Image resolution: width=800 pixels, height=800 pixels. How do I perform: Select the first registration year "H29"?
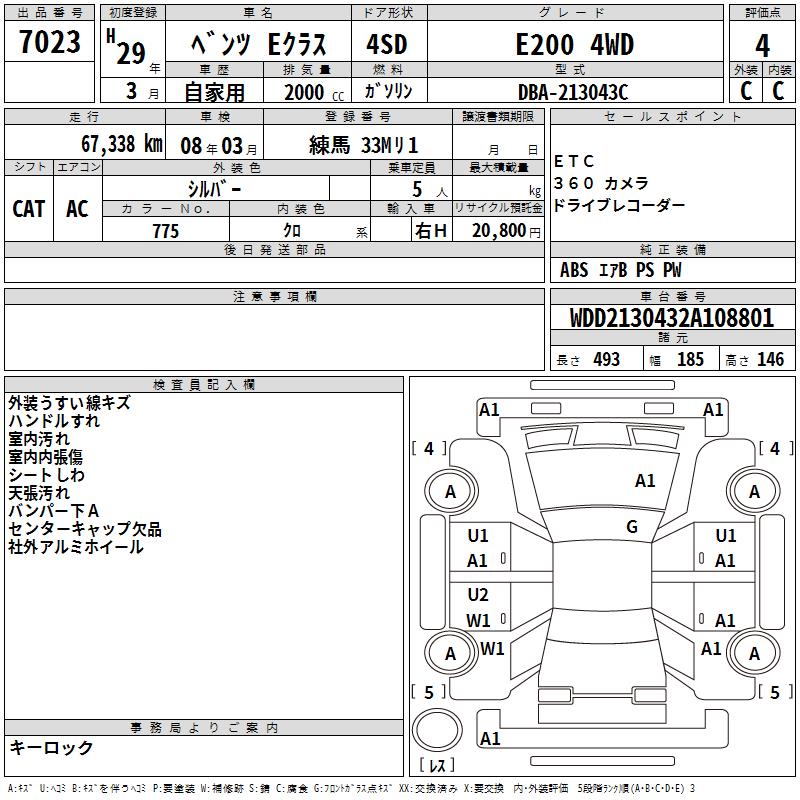(x=126, y=47)
